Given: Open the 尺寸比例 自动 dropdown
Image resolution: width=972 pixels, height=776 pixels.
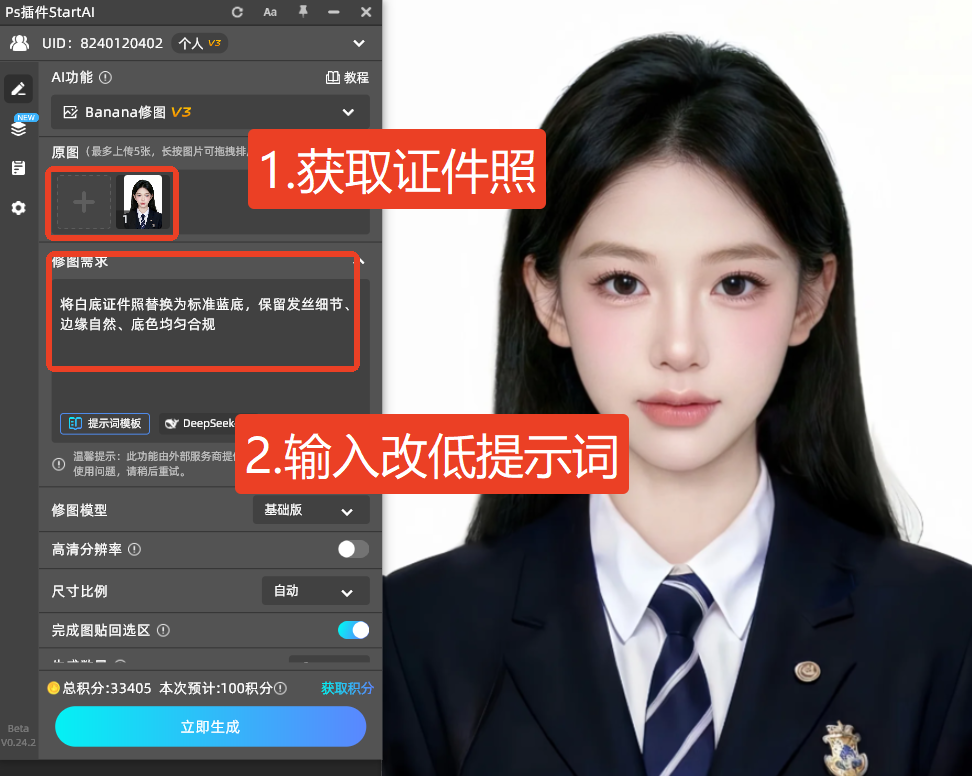Looking at the screenshot, I should 316,591.
